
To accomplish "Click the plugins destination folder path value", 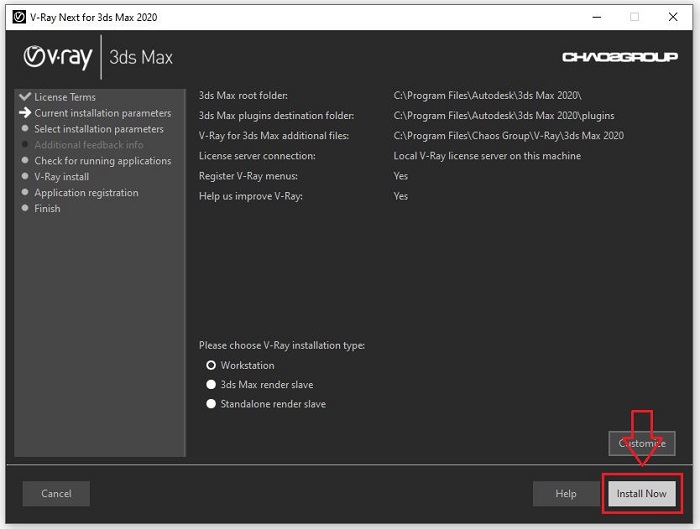I will [504, 116].
